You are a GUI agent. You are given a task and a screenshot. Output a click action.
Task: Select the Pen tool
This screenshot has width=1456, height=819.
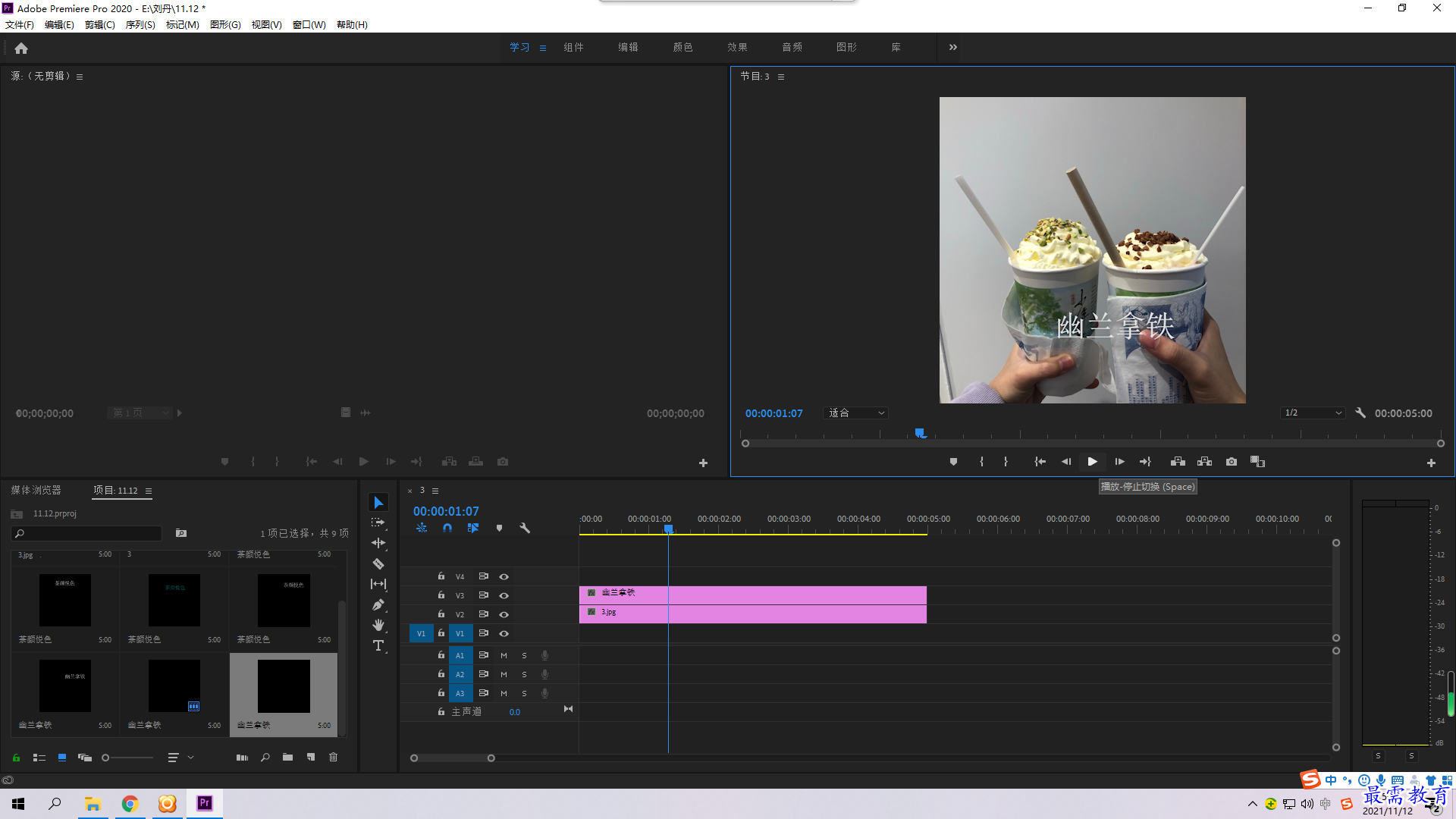[x=378, y=604]
